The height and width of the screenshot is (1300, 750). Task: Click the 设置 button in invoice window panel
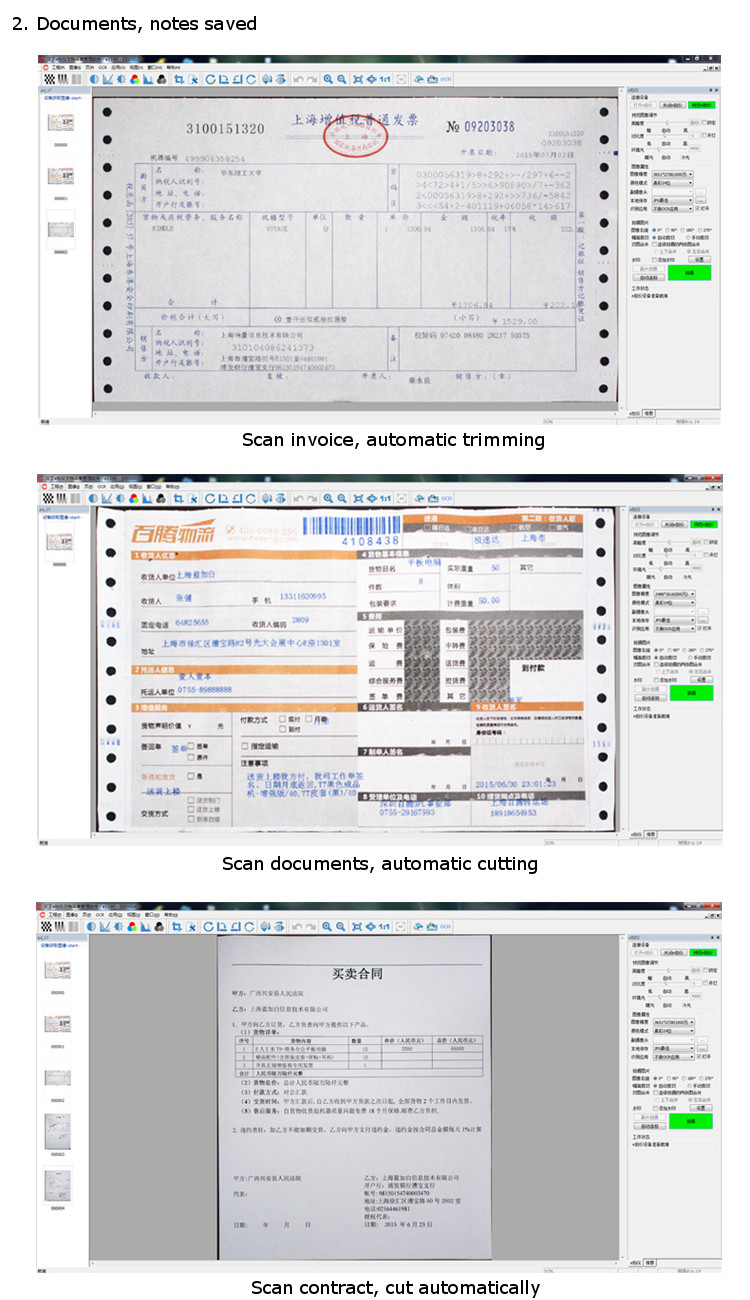[x=700, y=259]
